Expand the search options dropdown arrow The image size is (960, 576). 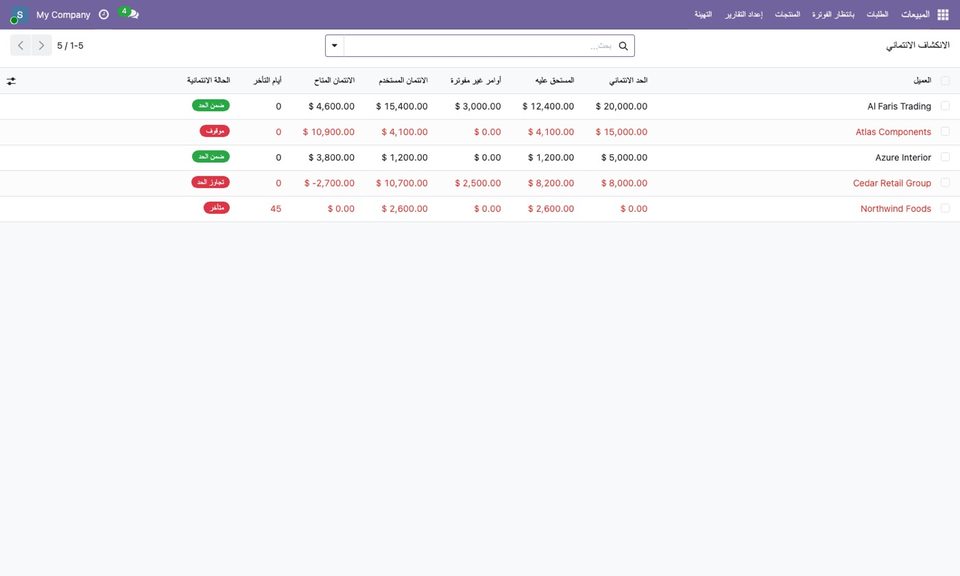[x=335, y=46]
